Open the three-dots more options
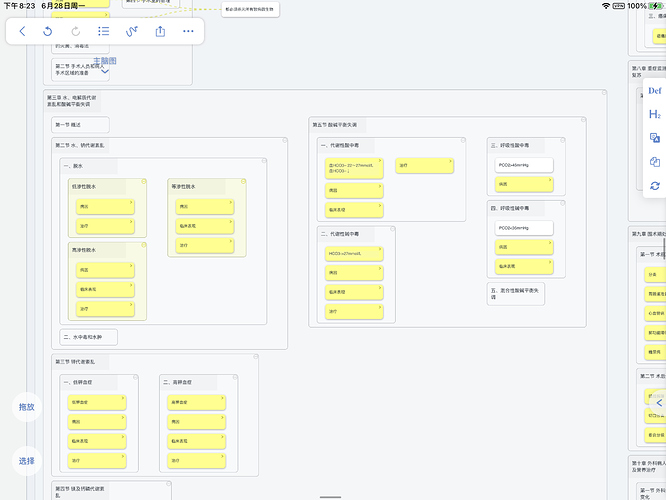The height and width of the screenshot is (500, 666). [188, 31]
